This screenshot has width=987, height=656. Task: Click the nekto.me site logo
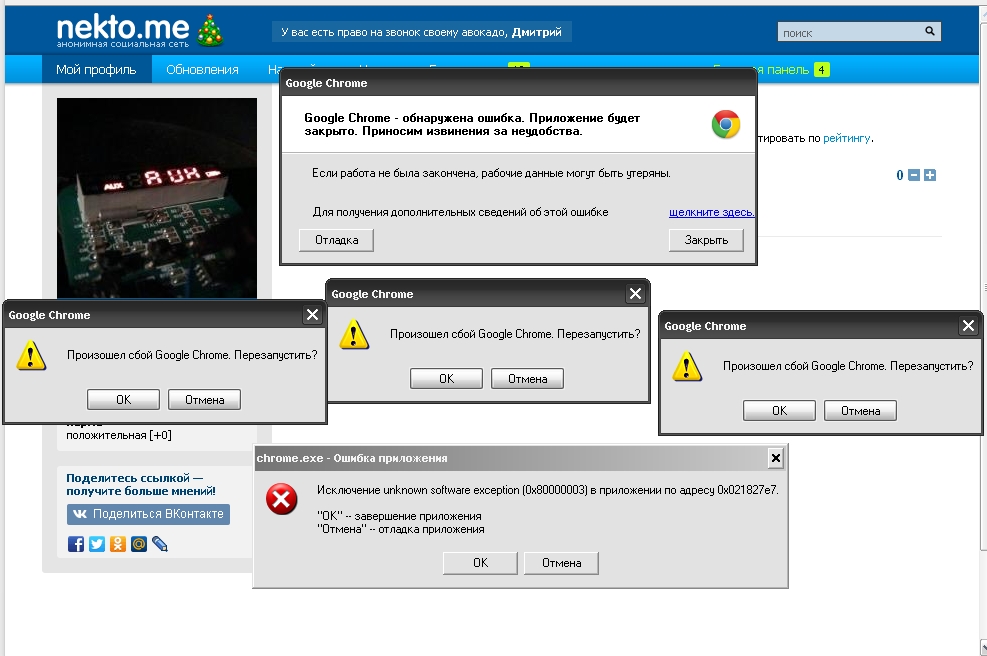[x=123, y=30]
